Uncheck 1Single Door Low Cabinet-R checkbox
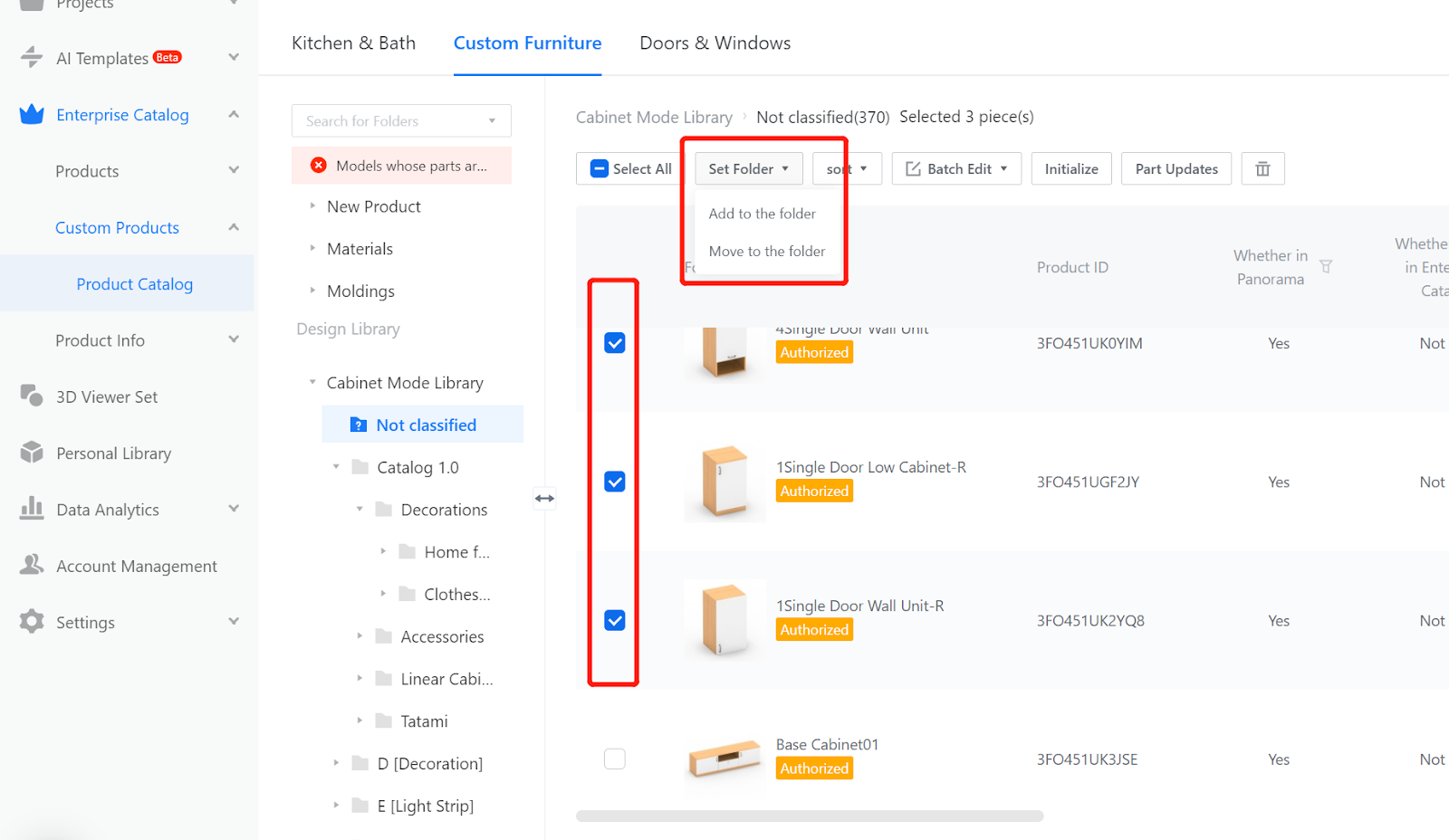The height and width of the screenshot is (840, 1449). click(x=615, y=482)
